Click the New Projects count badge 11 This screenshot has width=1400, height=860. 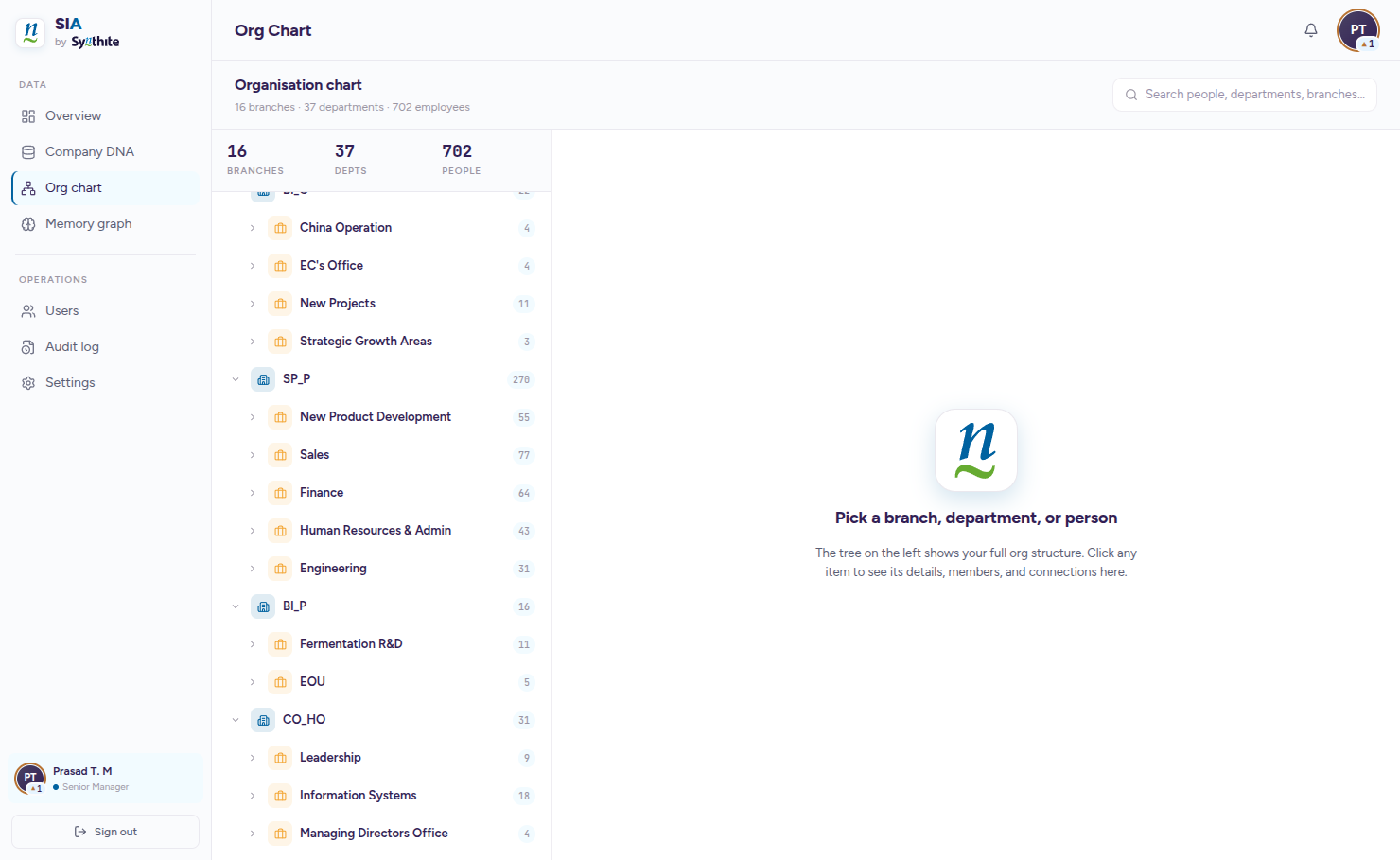524,304
